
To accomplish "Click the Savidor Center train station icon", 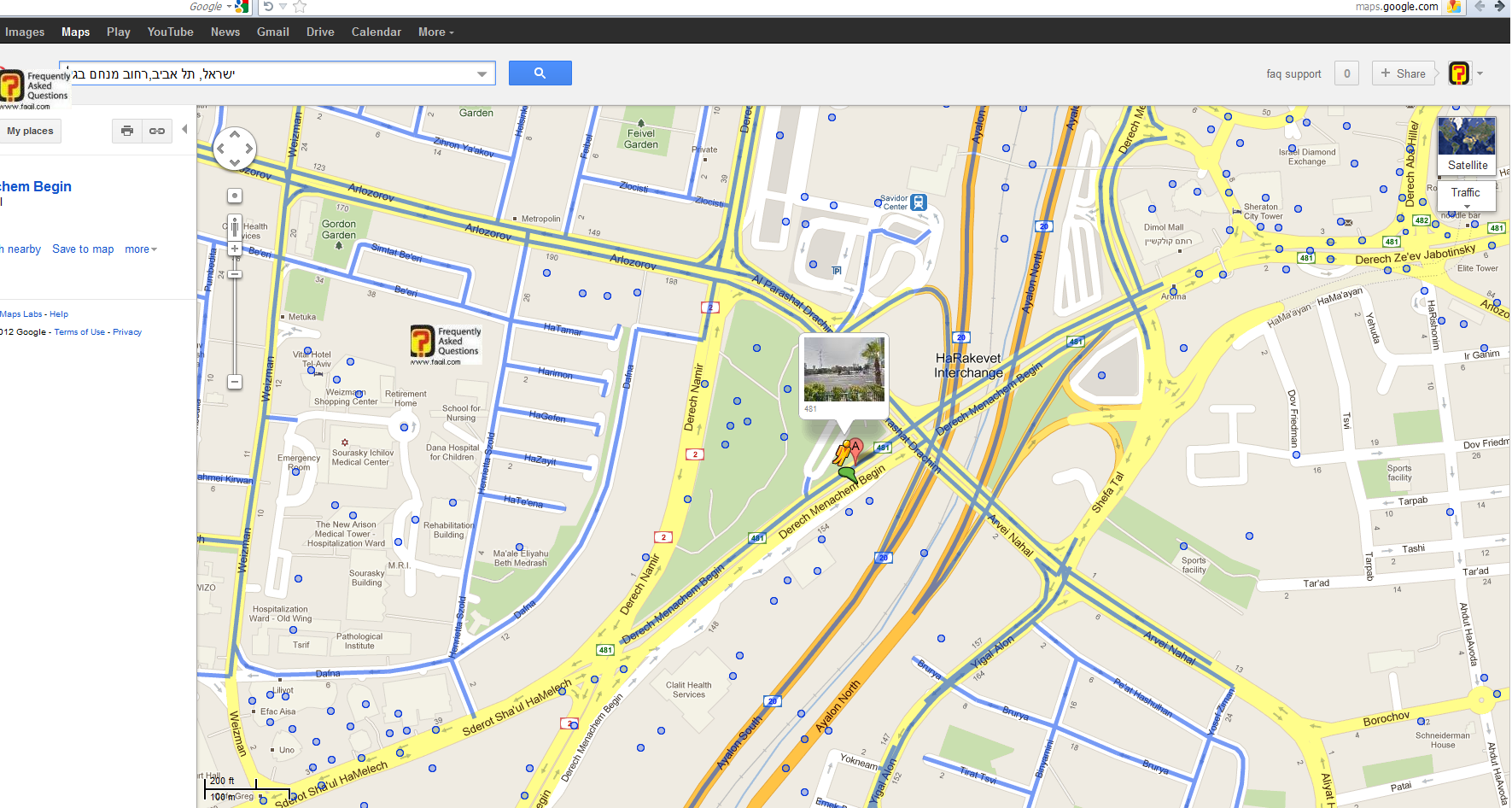I will coord(919,202).
